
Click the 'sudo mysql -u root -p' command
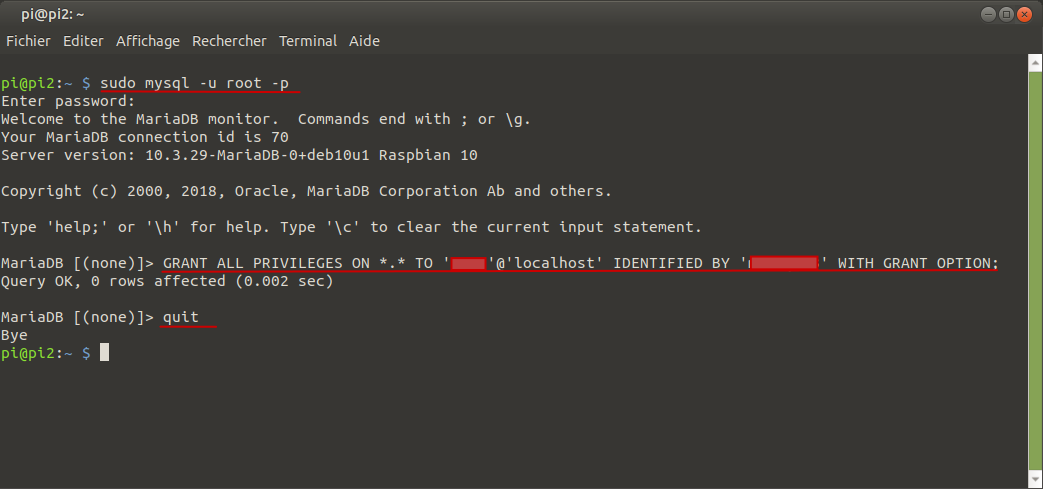pos(194,83)
